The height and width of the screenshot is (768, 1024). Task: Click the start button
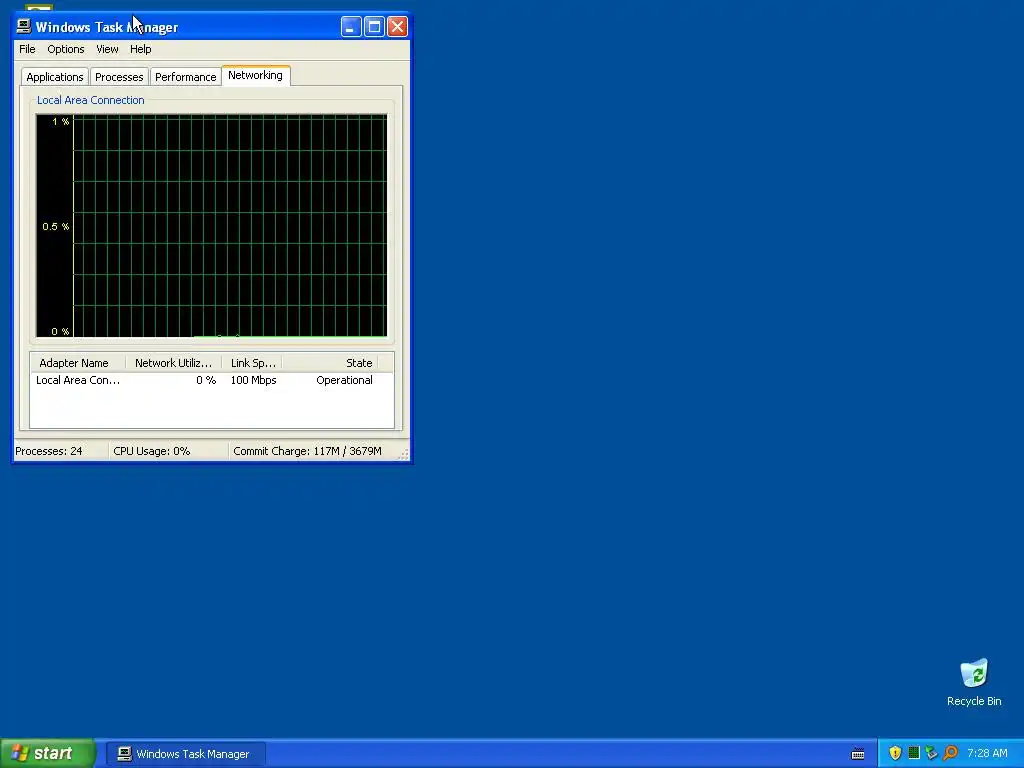click(47, 754)
